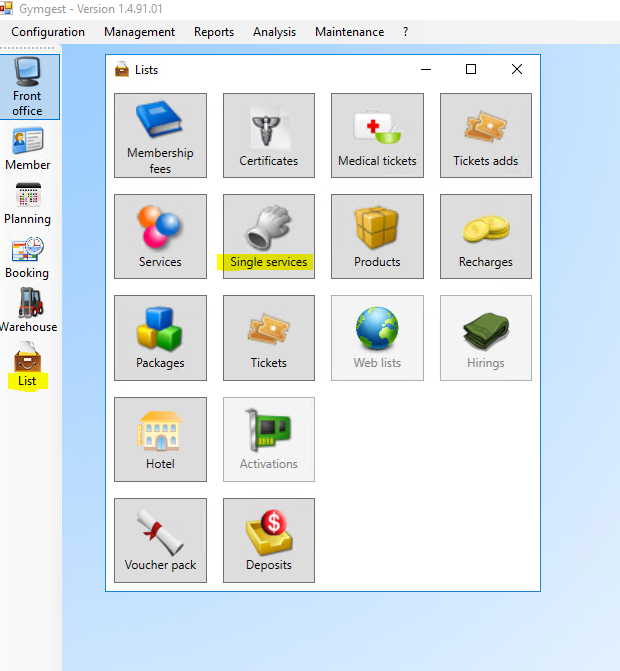This screenshot has height=671, width=620.
Task: Open the List briefcase sidebar icon
Action: point(27,365)
